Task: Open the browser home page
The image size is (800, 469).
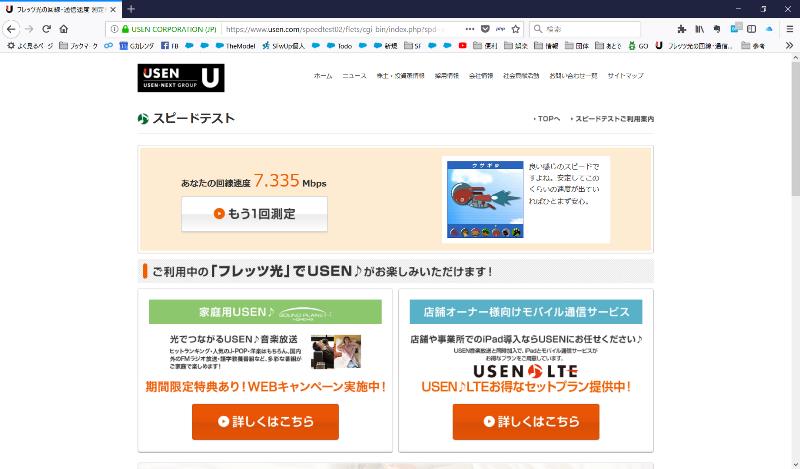Action: click(64, 29)
